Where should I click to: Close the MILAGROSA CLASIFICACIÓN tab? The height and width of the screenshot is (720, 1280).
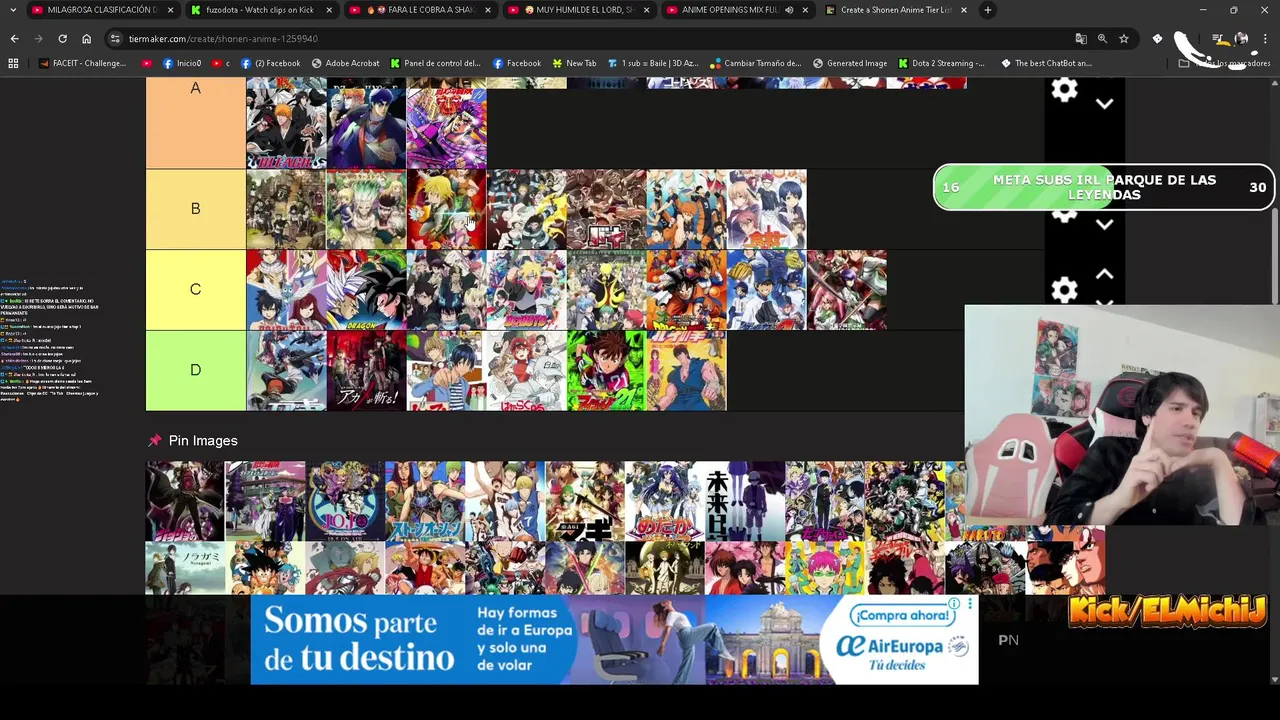(x=170, y=10)
